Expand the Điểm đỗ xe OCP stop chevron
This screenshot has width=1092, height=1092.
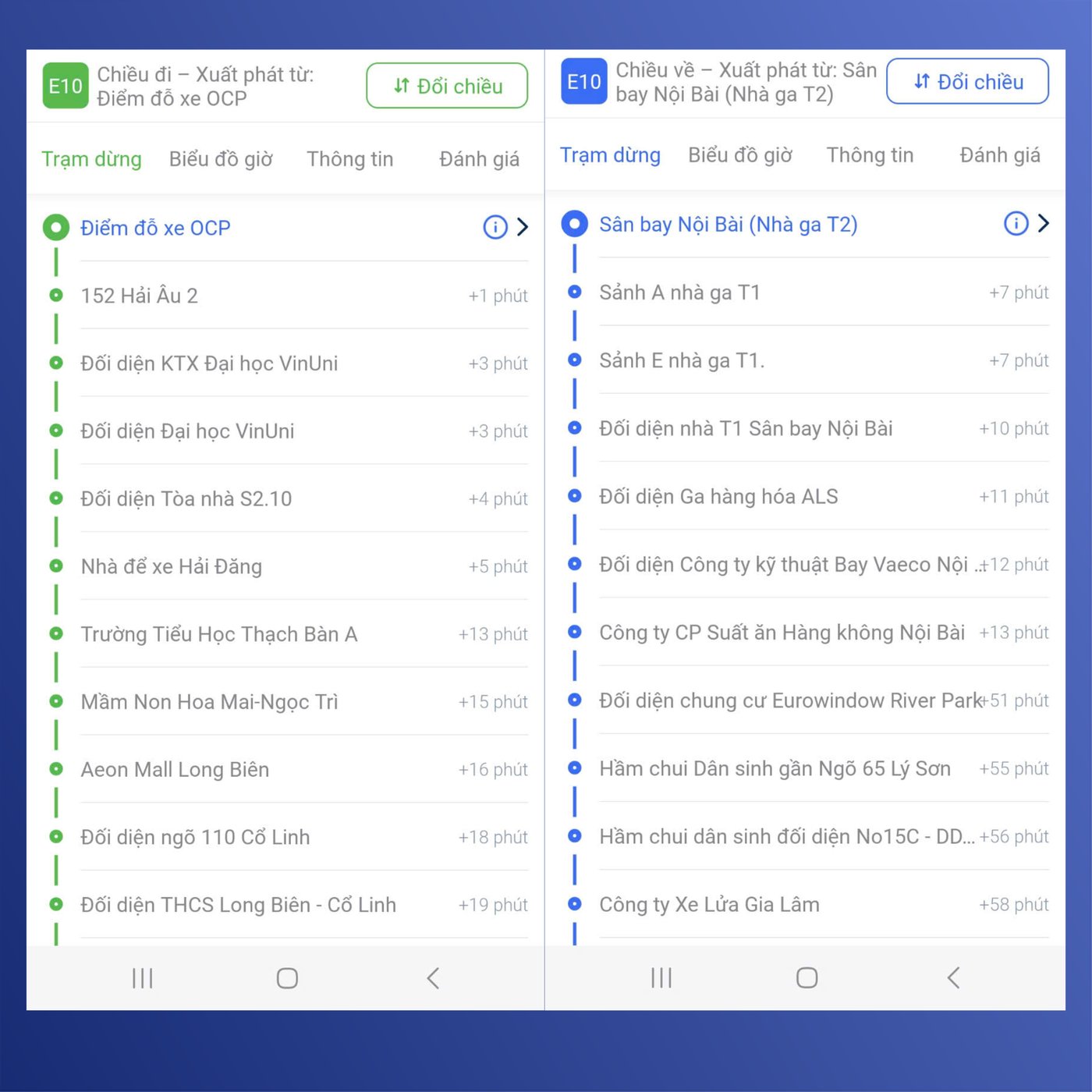tap(523, 227)
